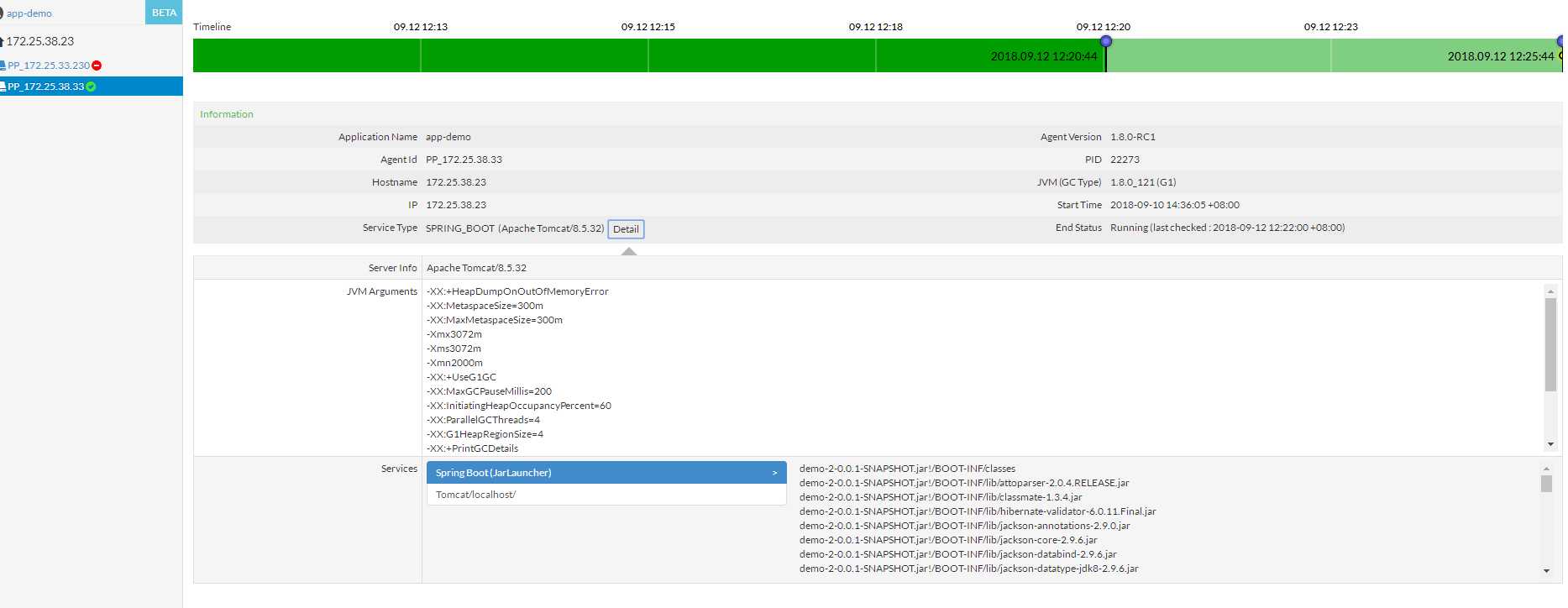This screenshot has width=1568, height=608.
Task: Click the timeline handle at 2018.09.12 12:25:44
Action: tap(1561, 41)
